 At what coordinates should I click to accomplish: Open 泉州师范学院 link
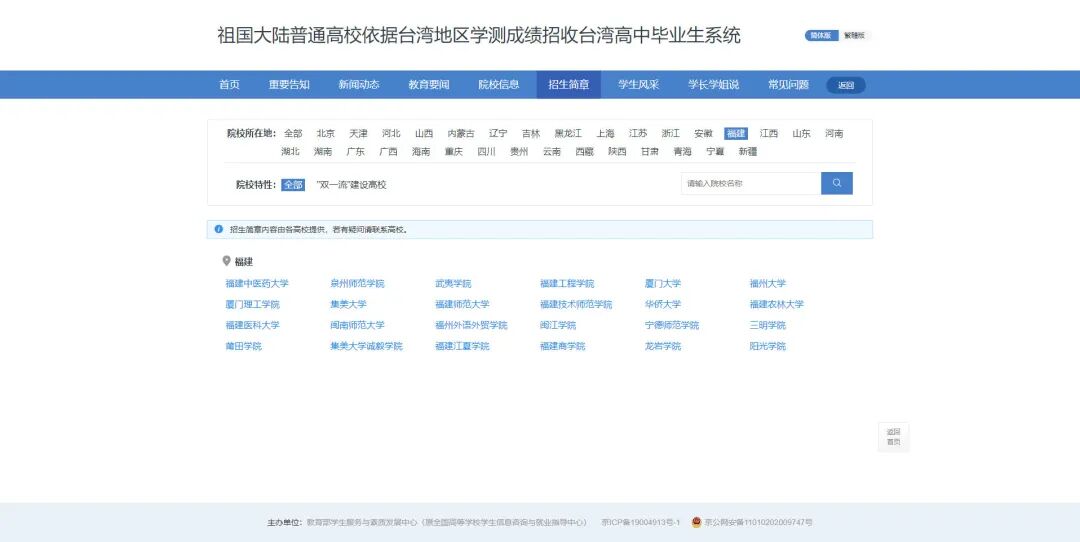[x=357, y=284]
